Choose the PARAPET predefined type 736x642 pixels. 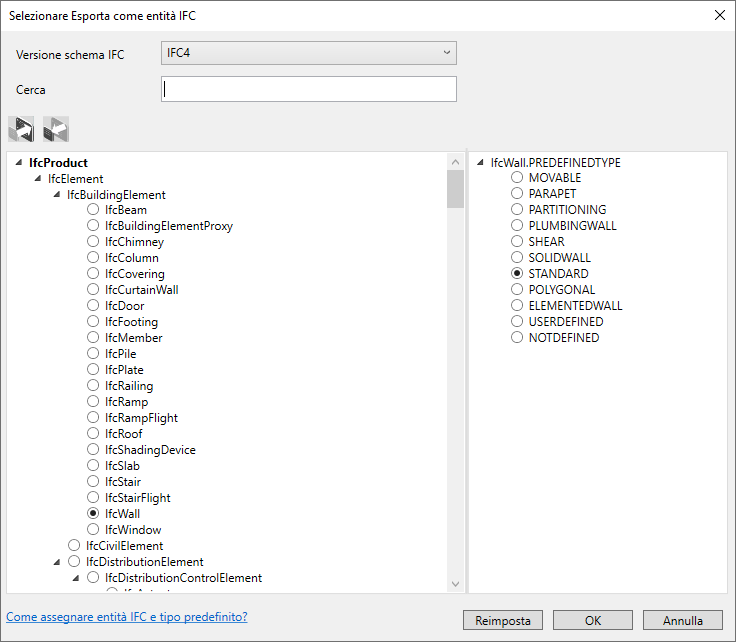(x=517, y=193)
